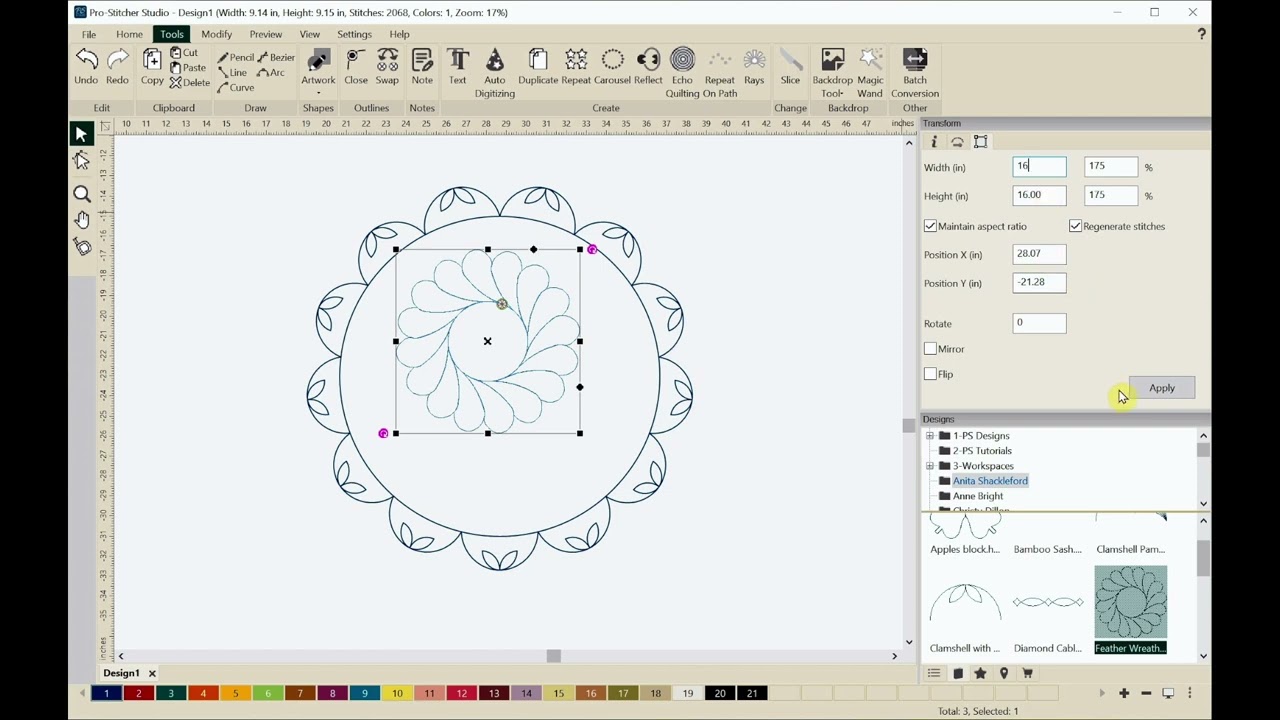
Task: Open the Settings tab
Action: click(354, 34)
